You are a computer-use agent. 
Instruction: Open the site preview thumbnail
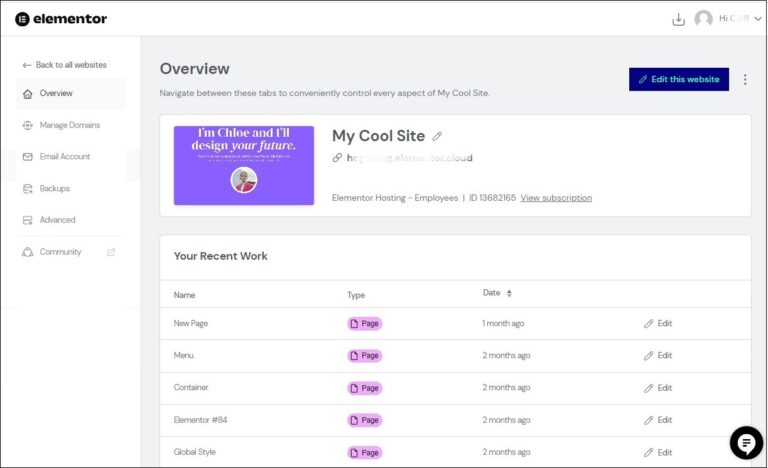[x=244, y=166]
